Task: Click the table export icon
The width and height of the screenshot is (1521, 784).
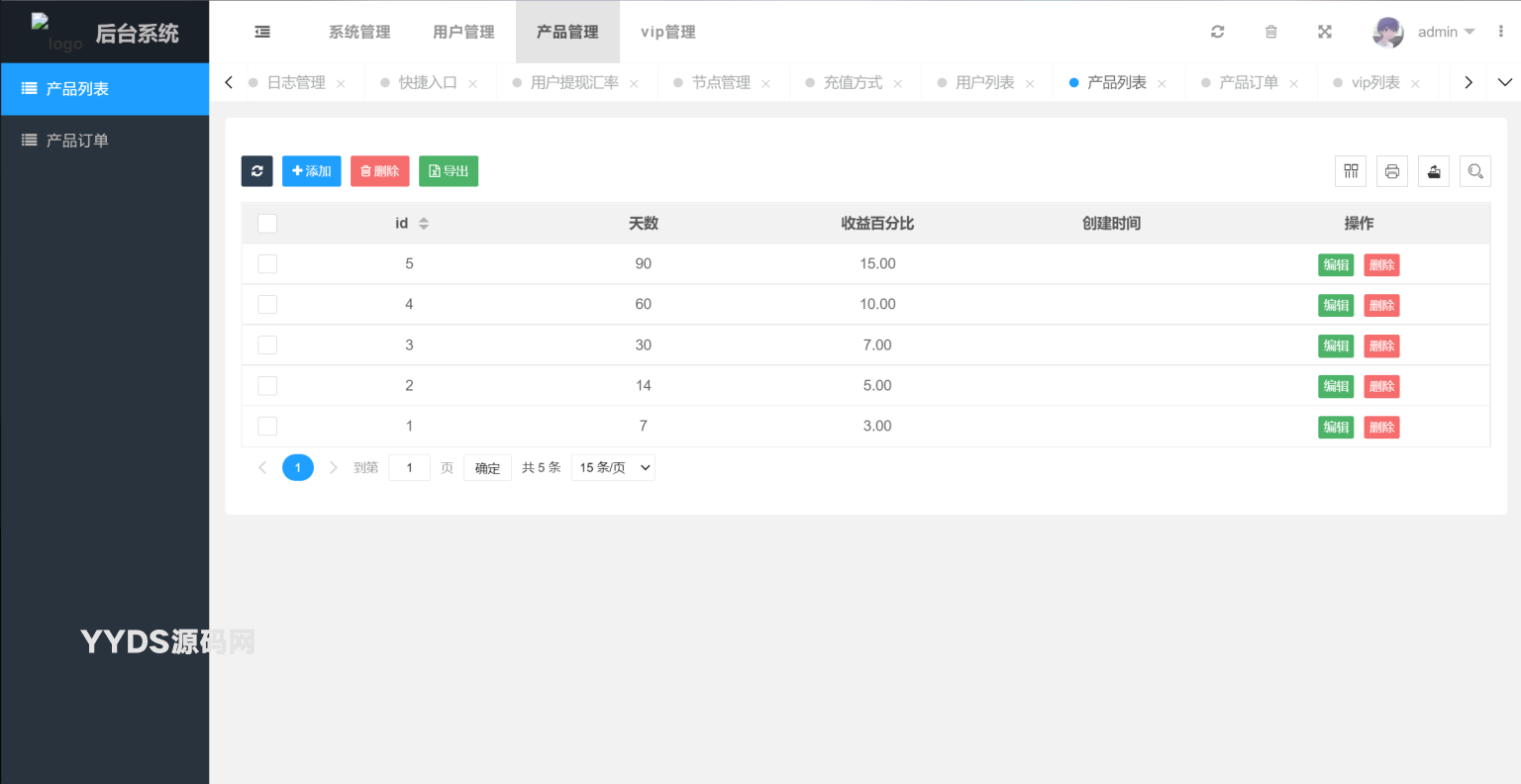Action: click(1433, 171)
